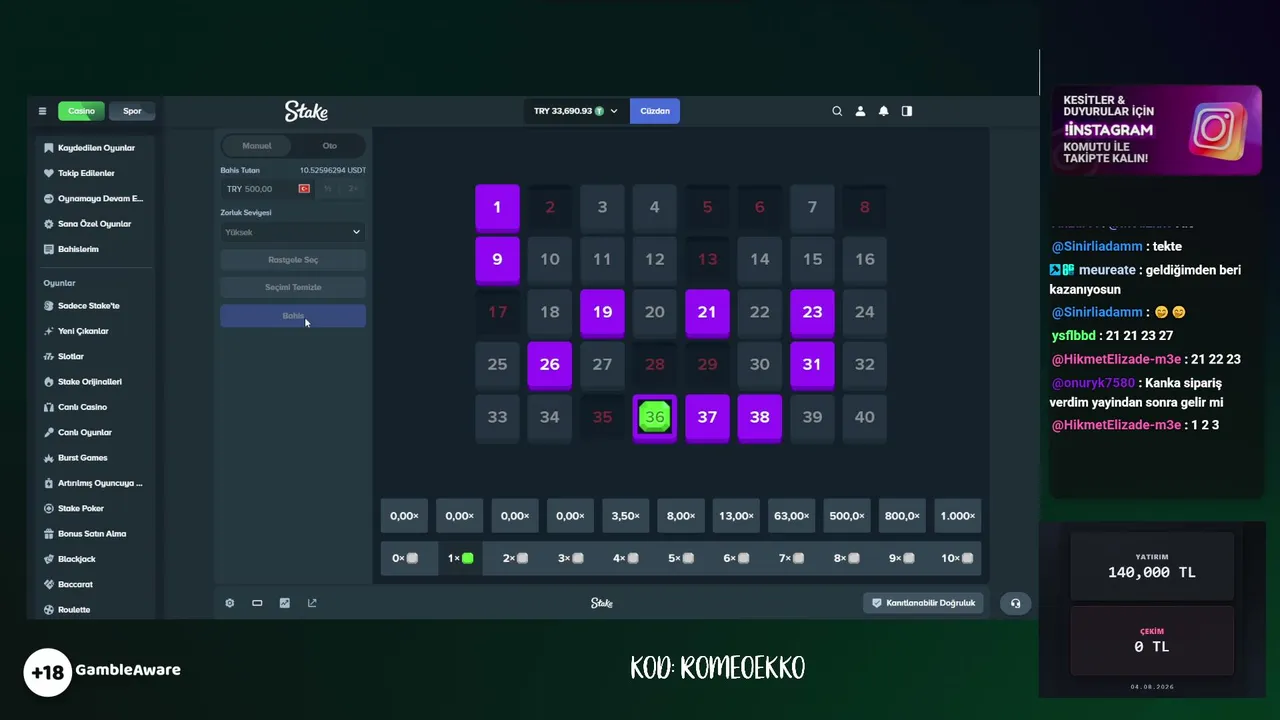Deselect keno number 26
Image resolution: width=1280 pixels, height=720 pixels.
point(550,365)
